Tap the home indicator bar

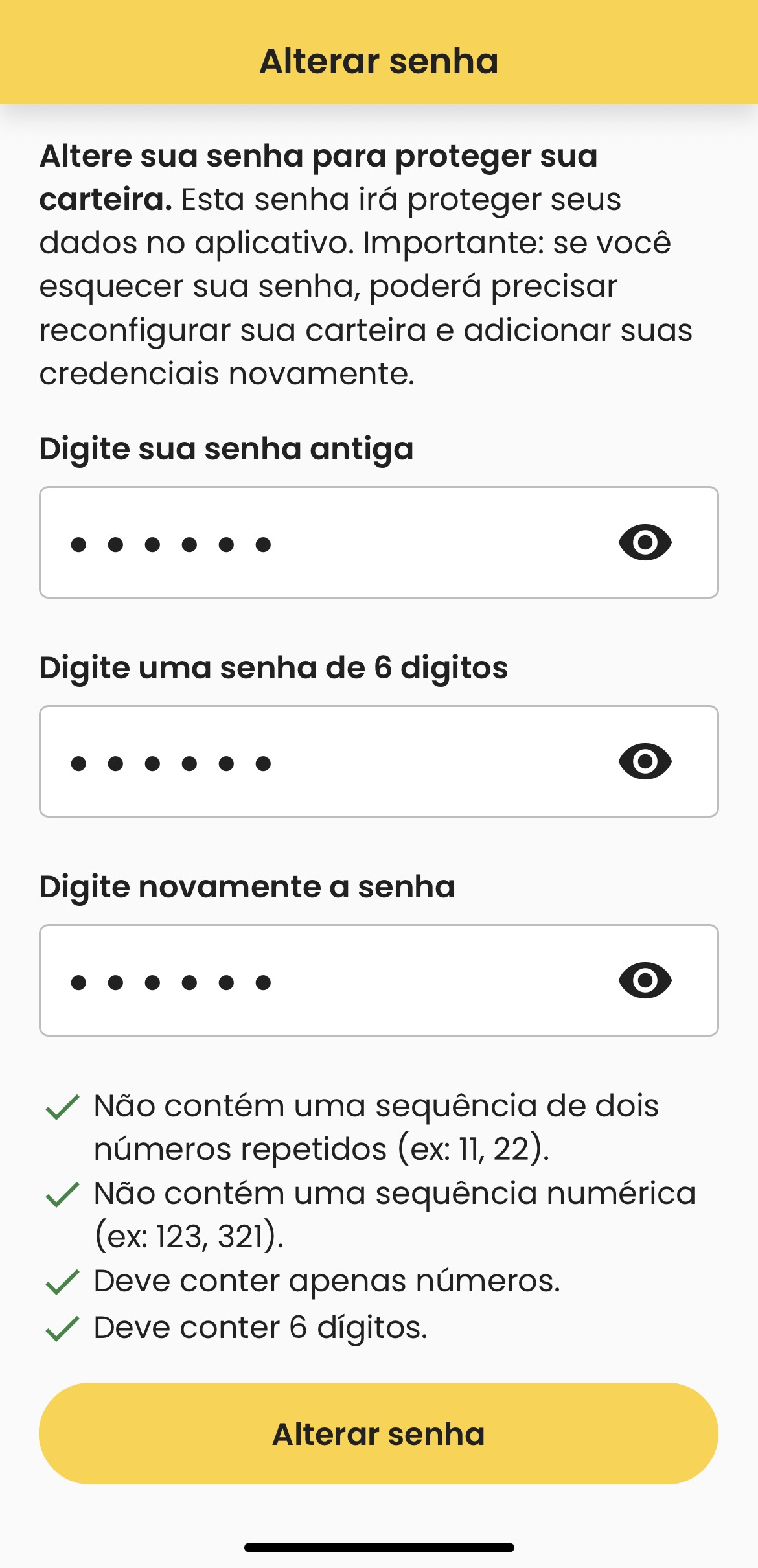tap(379, 1547)
